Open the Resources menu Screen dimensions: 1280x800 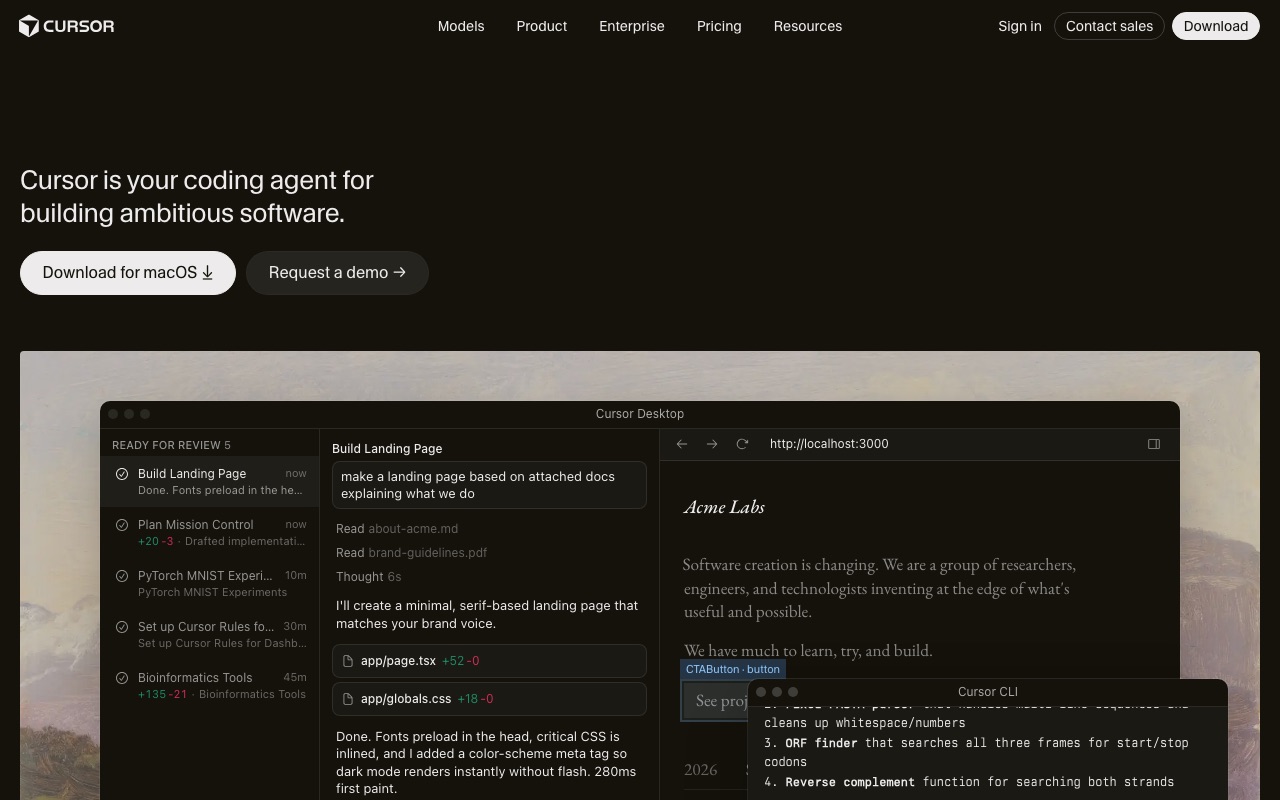[x=808, y=26]
